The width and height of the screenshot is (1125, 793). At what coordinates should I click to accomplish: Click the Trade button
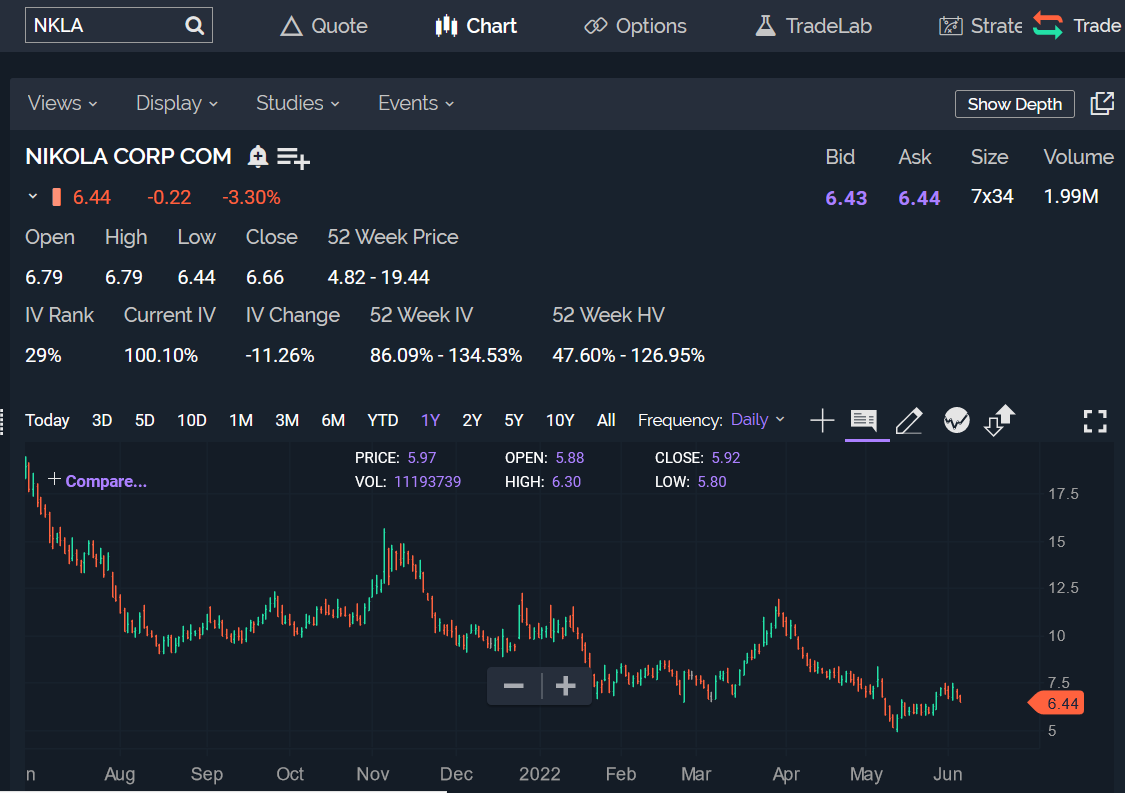coord(1077,26)
